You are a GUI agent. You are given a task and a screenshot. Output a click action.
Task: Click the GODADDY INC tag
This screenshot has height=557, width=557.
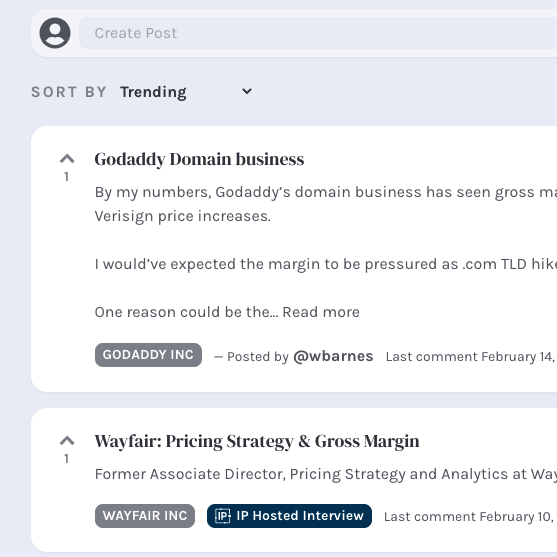click(x=148, y=355)
